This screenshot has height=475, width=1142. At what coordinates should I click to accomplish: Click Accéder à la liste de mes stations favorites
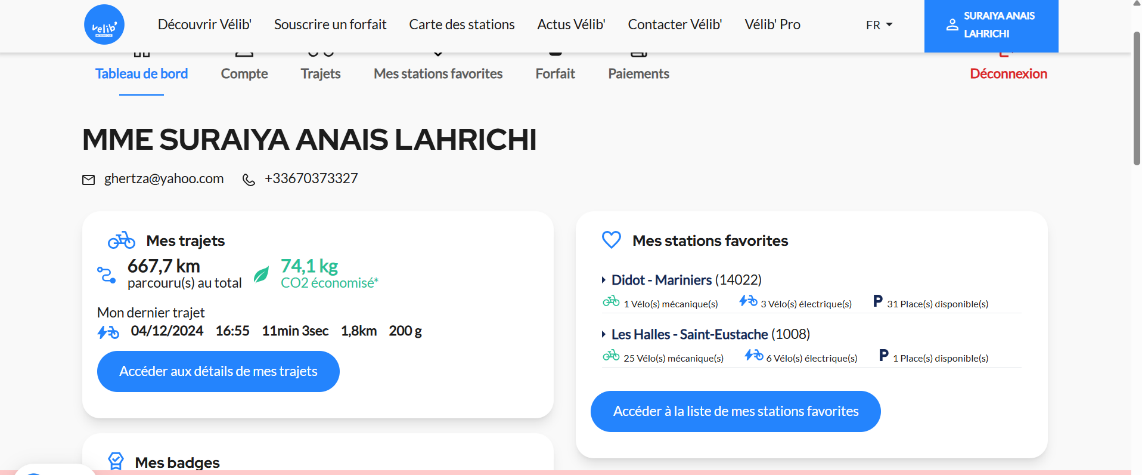[735, 411]
